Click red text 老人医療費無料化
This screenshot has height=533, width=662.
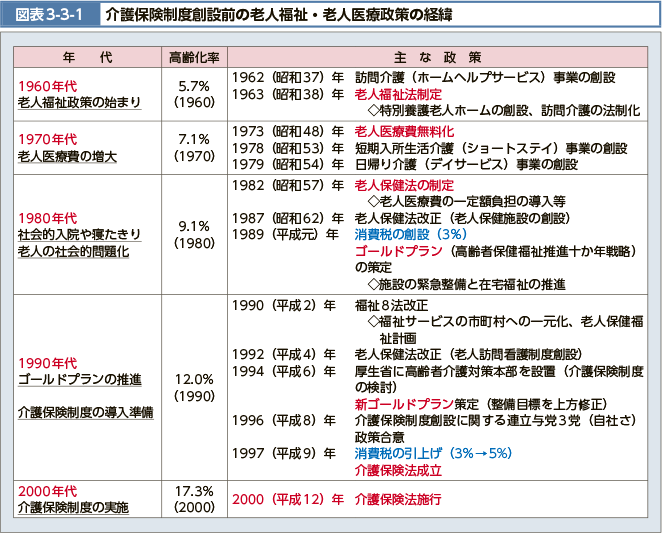[x=404, y=131]
